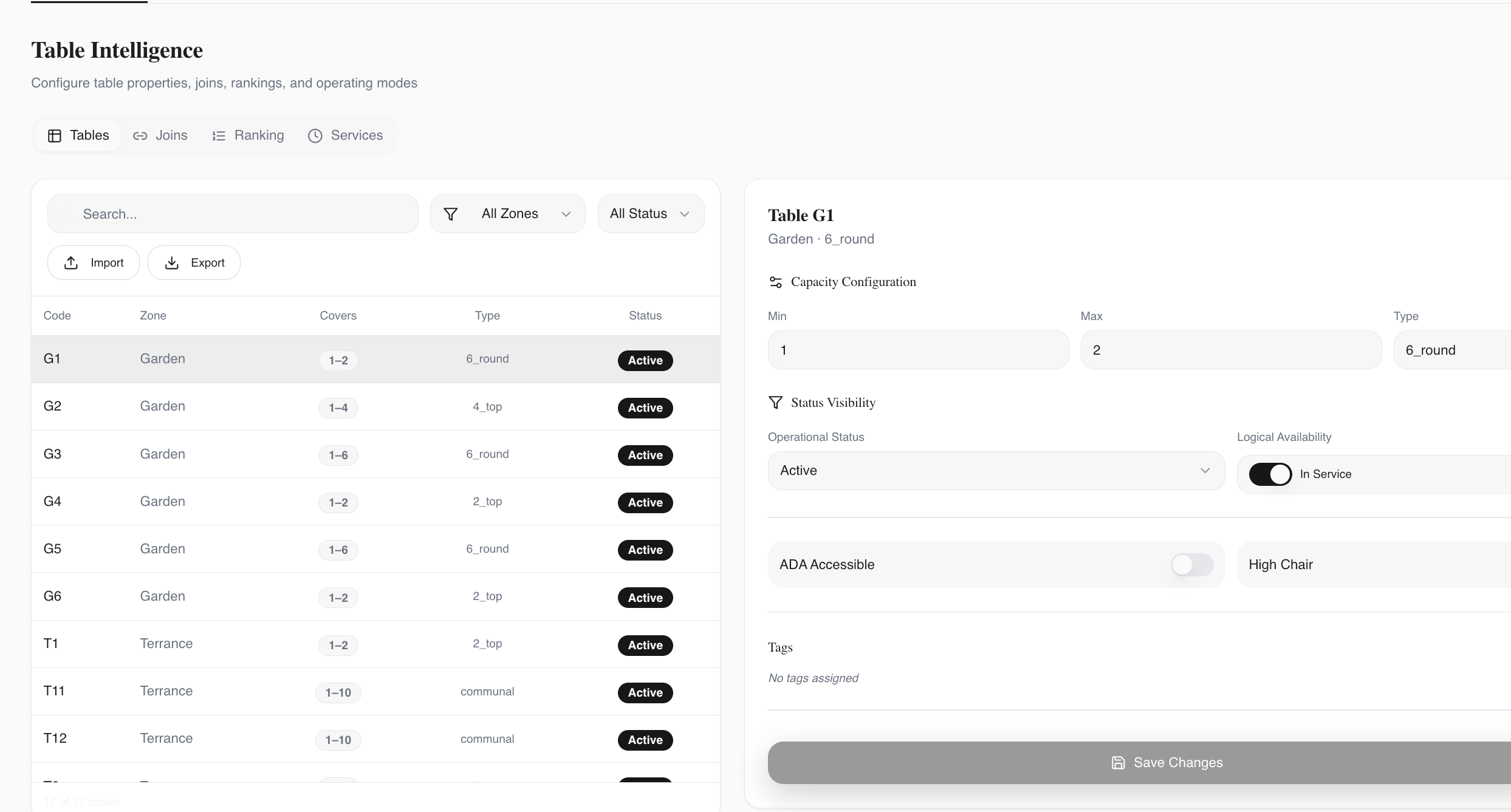This screenshot has height=812, width=1511.
Task: Click the Max capacity input field
Action: pos(1230,350)
